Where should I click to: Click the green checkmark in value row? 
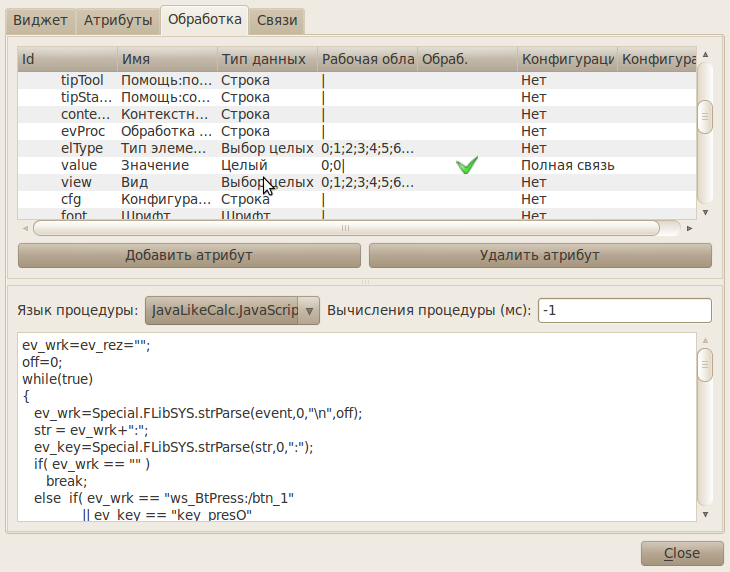tap(466, 166)
